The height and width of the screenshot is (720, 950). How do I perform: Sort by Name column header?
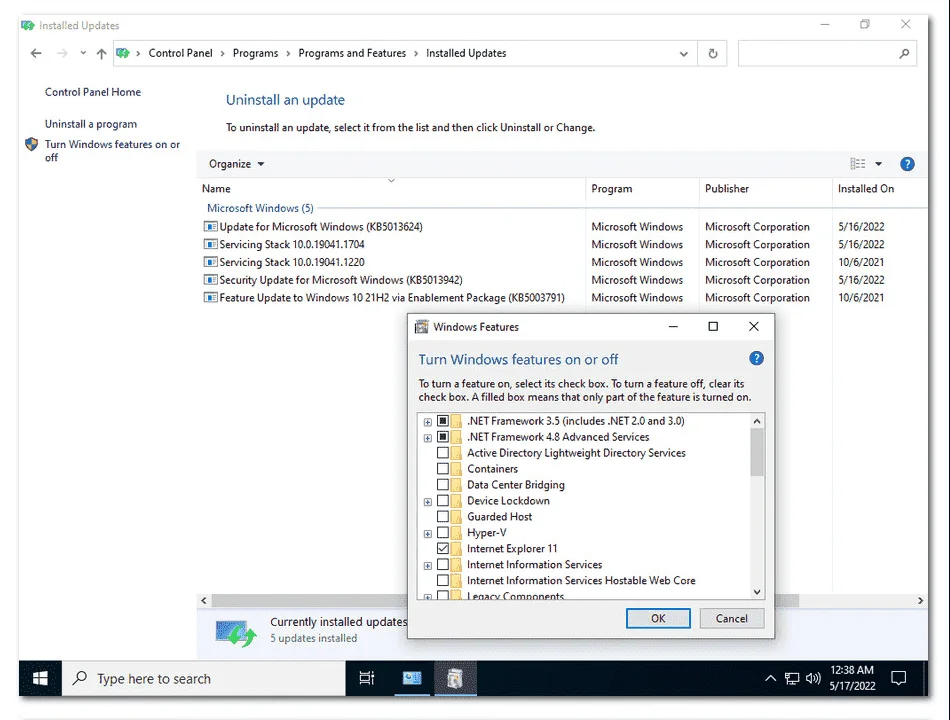click(x=391, y=188)
